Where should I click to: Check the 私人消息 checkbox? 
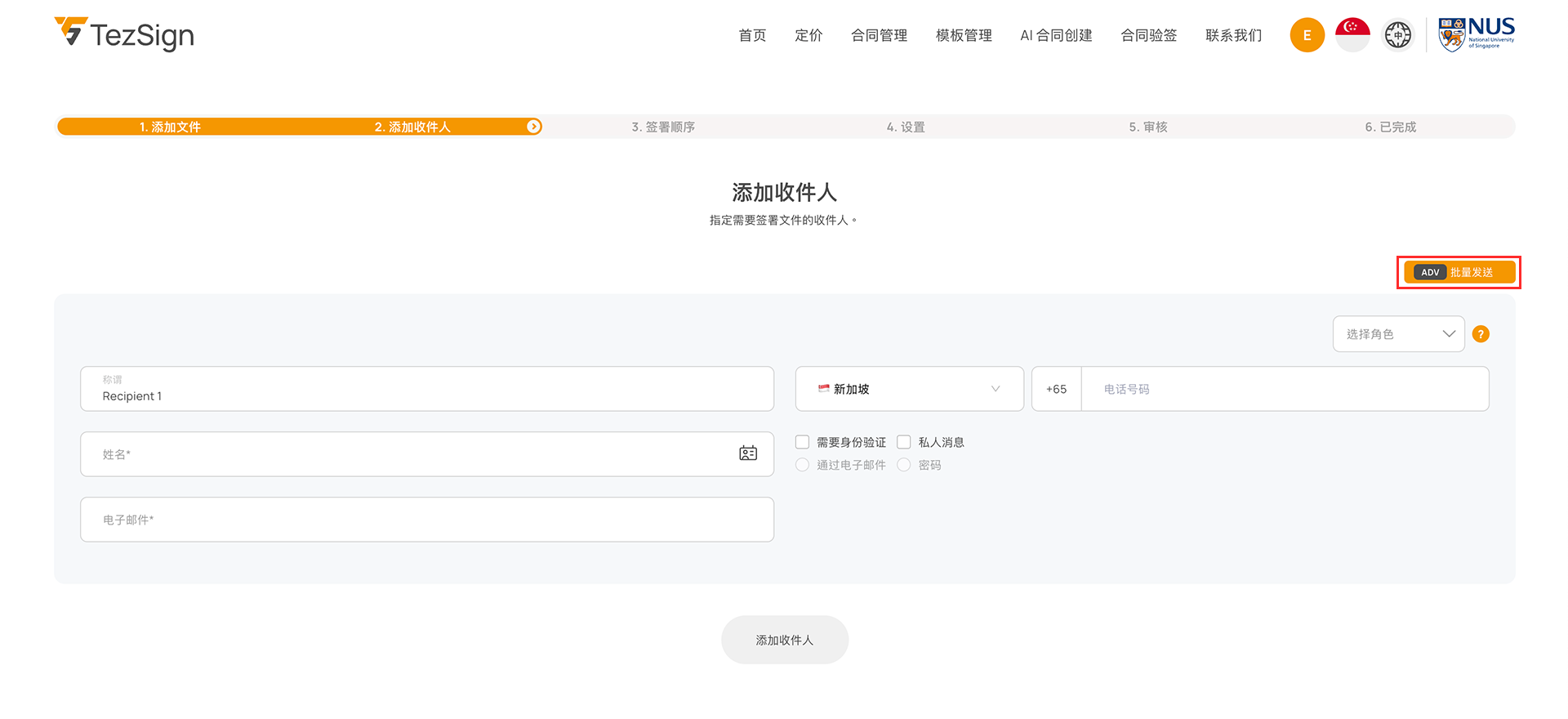[x=903, y=442]
